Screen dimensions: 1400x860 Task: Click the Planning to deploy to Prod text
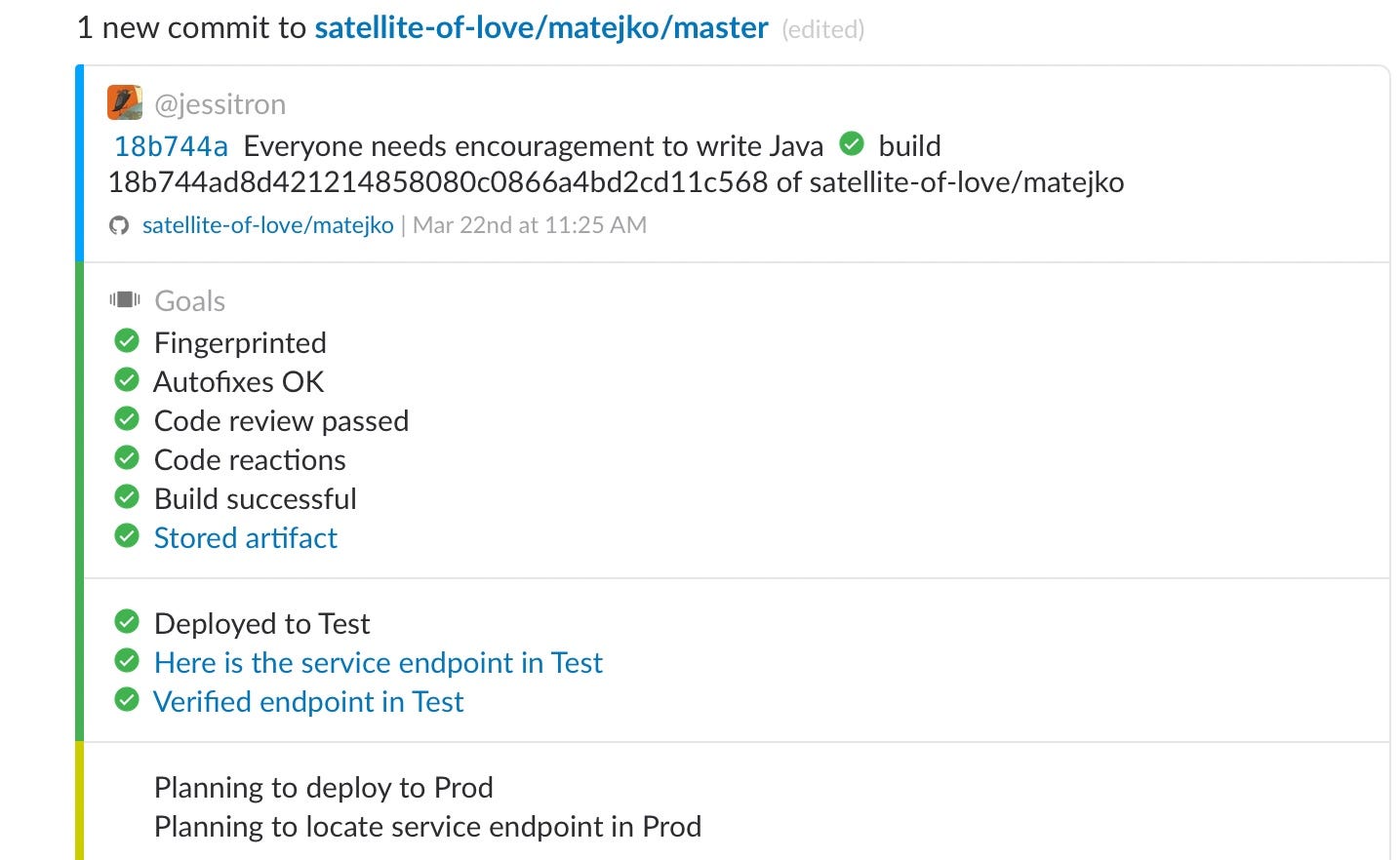[x=324, y=788]
